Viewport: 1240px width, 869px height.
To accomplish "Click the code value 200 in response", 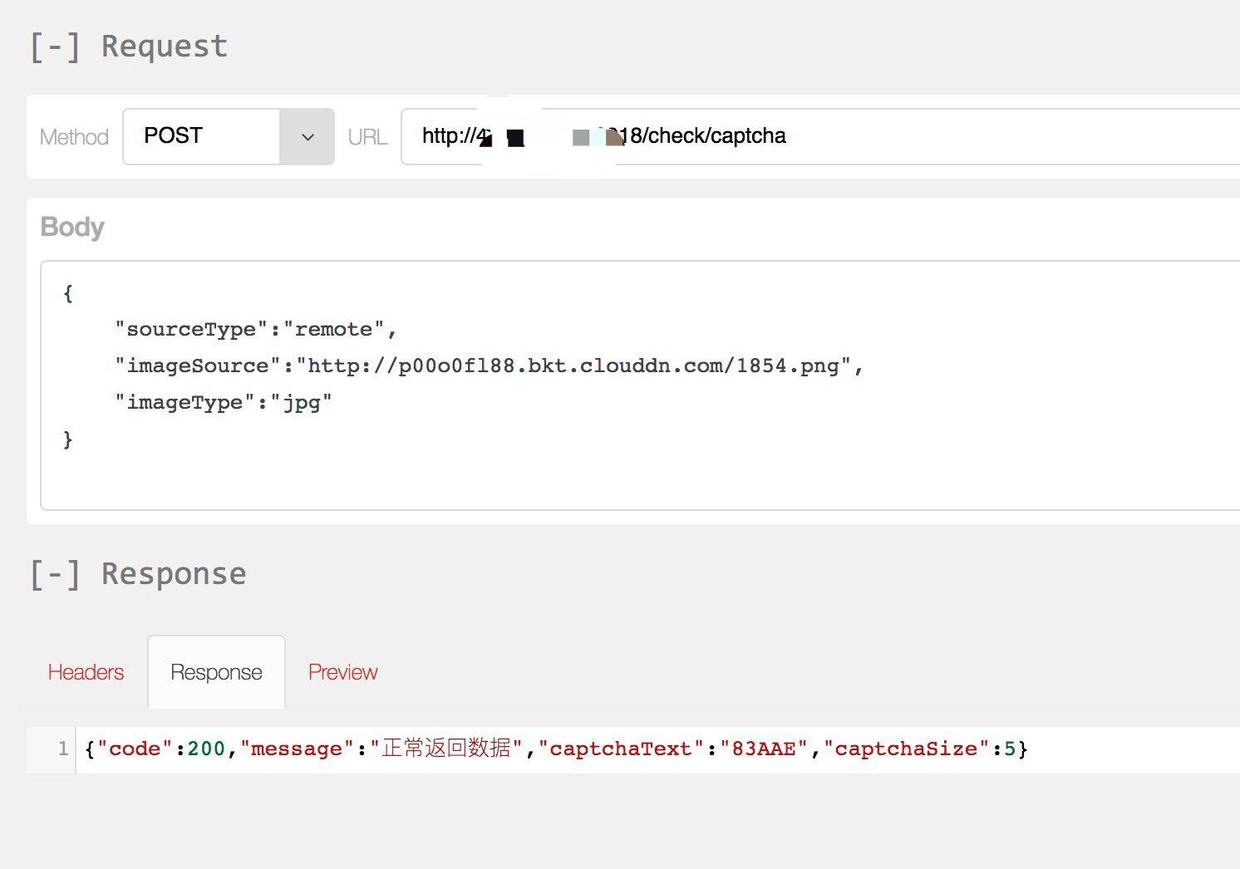I will (x=206, y=749).
